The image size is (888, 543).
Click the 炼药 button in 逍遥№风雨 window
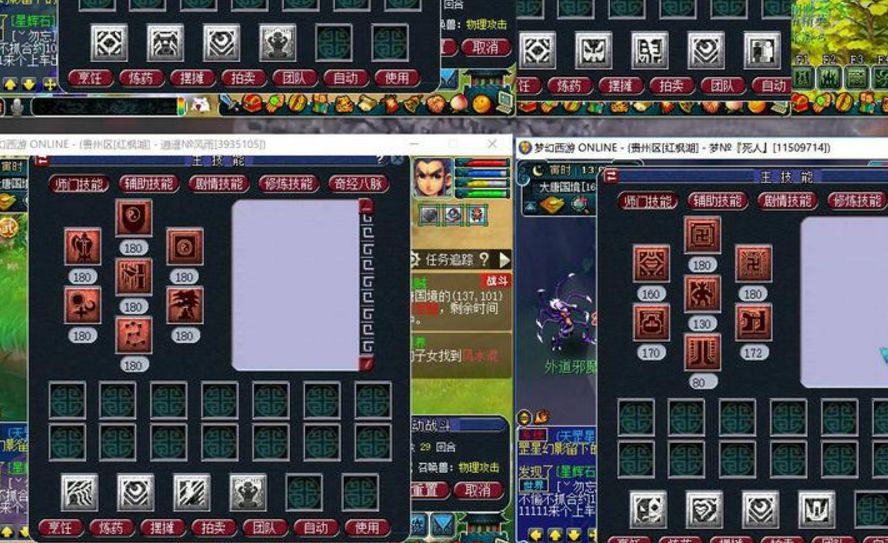pos(112,528)
